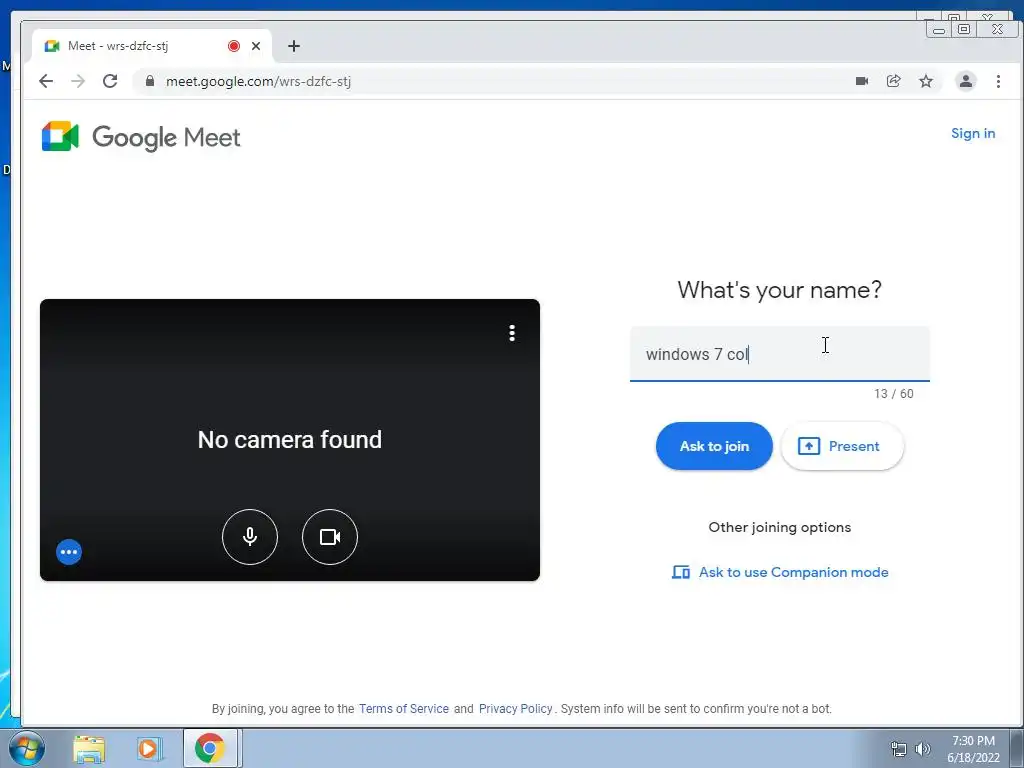Close the Meet tab
The image size is (1024, 768).
[x=256, y=46]
